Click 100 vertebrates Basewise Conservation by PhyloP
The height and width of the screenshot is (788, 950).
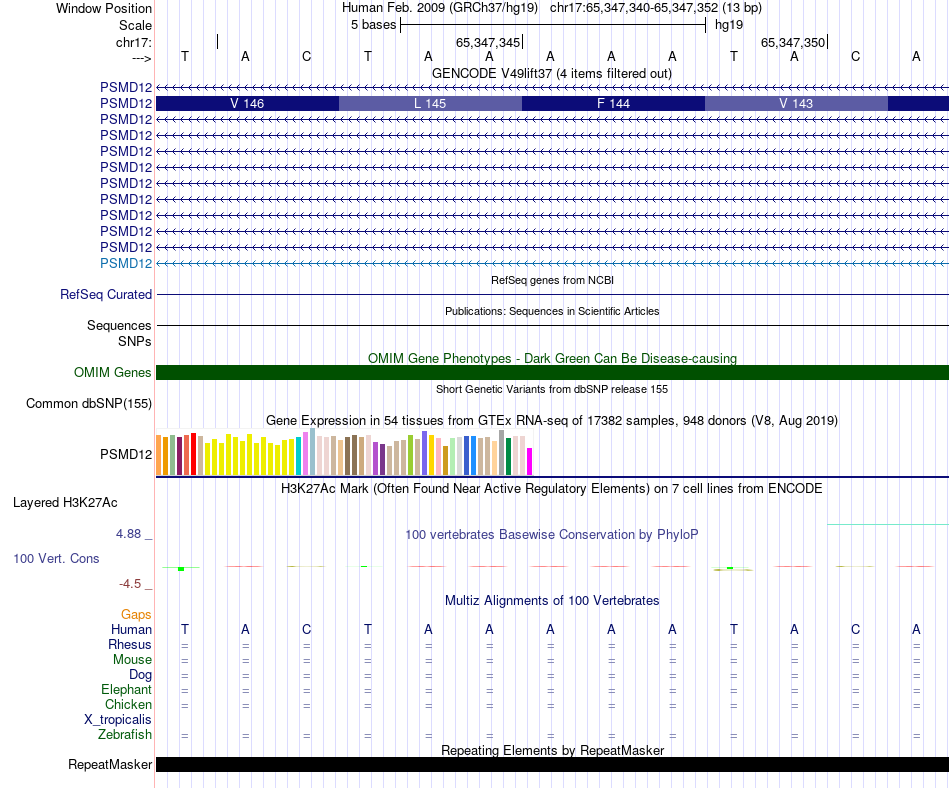tap(552, 535)
